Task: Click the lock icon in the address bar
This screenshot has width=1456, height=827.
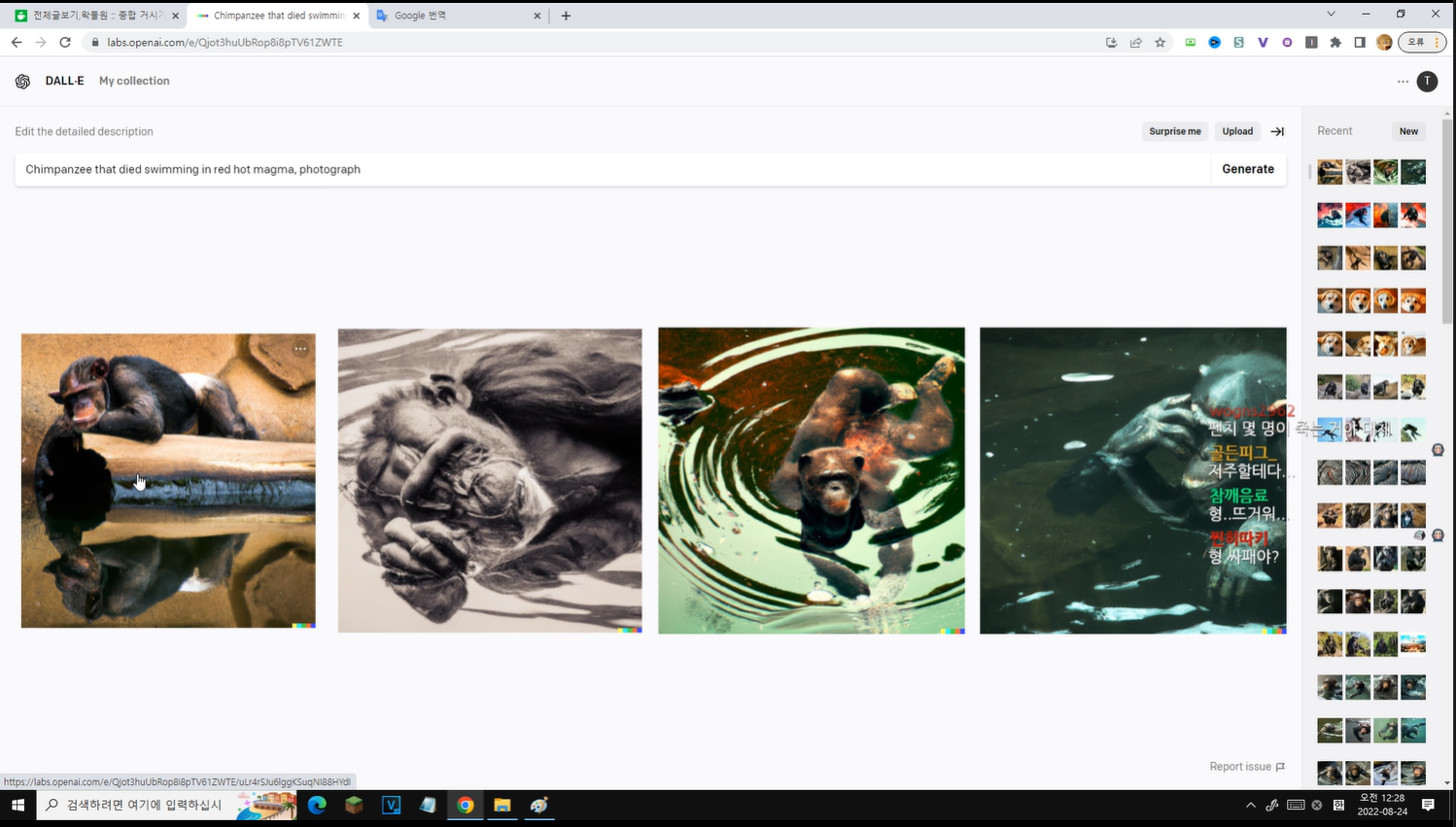Action: click(x=95, y=43)
